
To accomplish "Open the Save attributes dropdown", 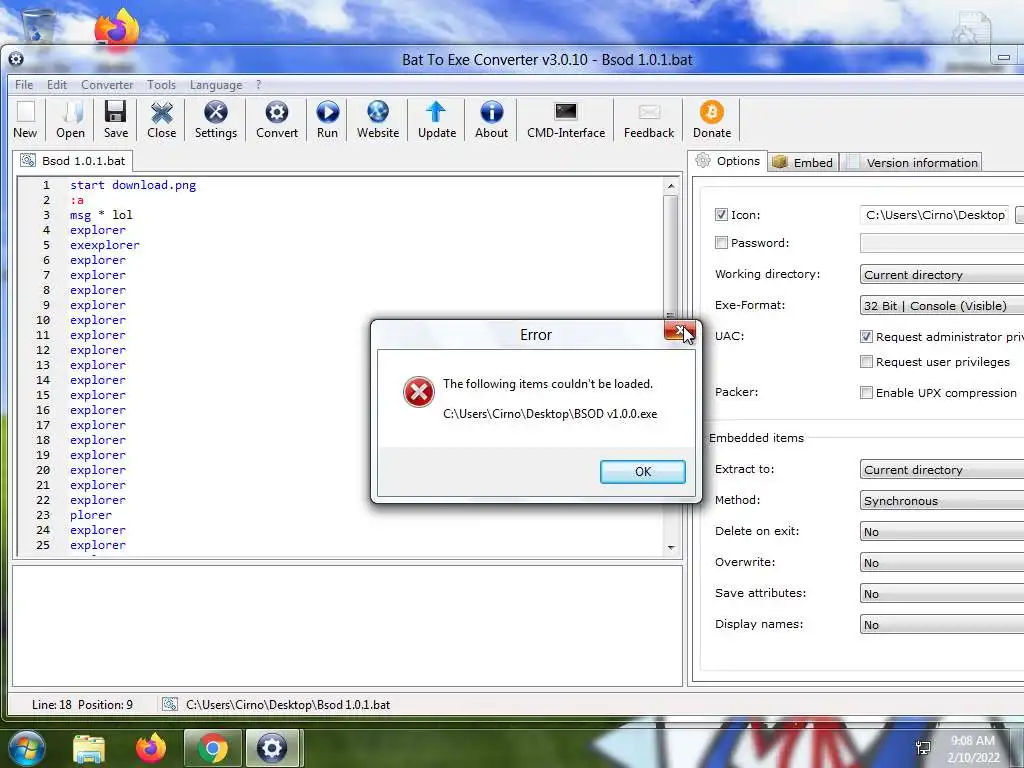I will (942, 594).
